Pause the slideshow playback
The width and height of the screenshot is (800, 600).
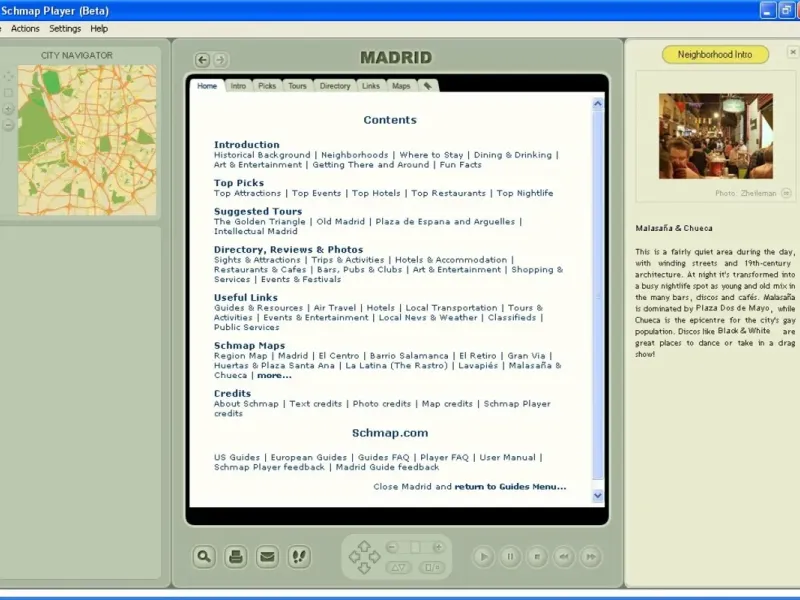(510, 556)
